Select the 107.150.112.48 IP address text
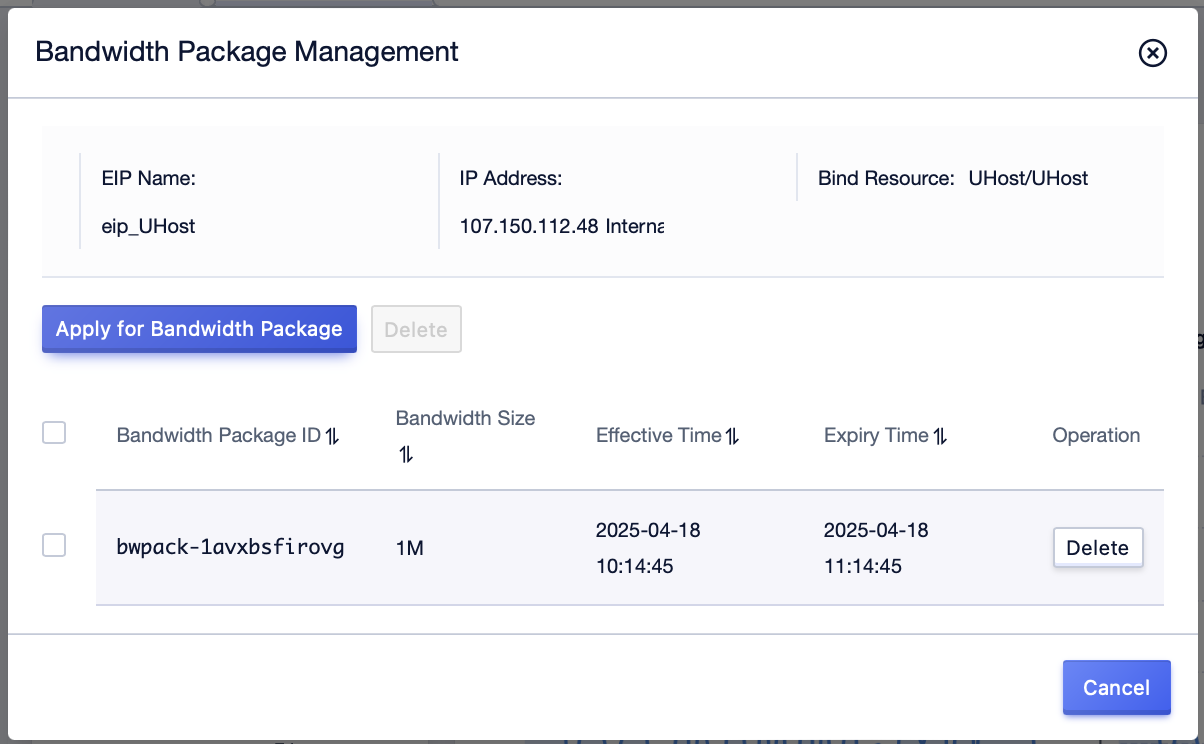 528,226
